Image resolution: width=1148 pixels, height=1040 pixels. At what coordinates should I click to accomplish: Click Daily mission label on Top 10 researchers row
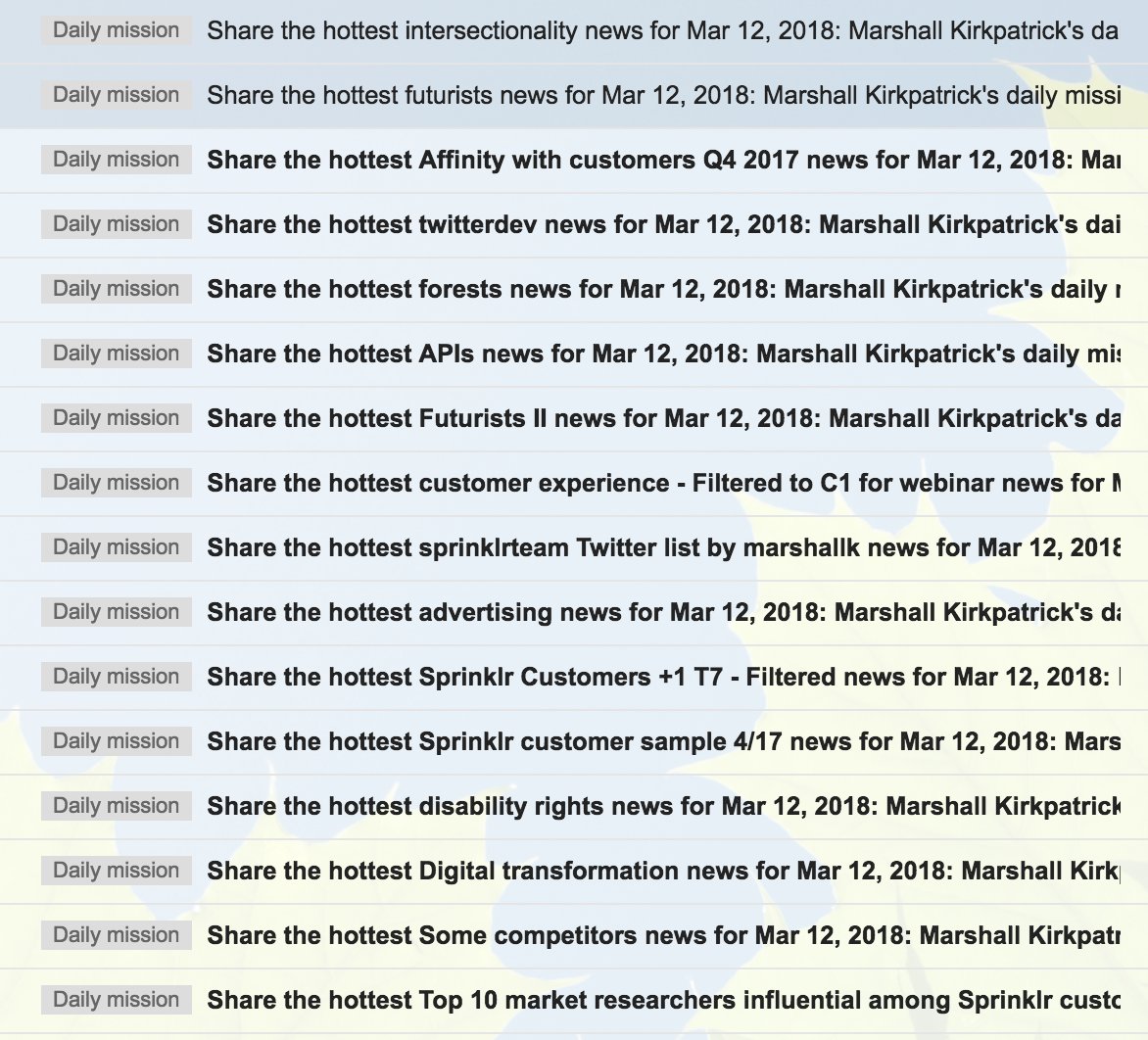click(117, 1000)
